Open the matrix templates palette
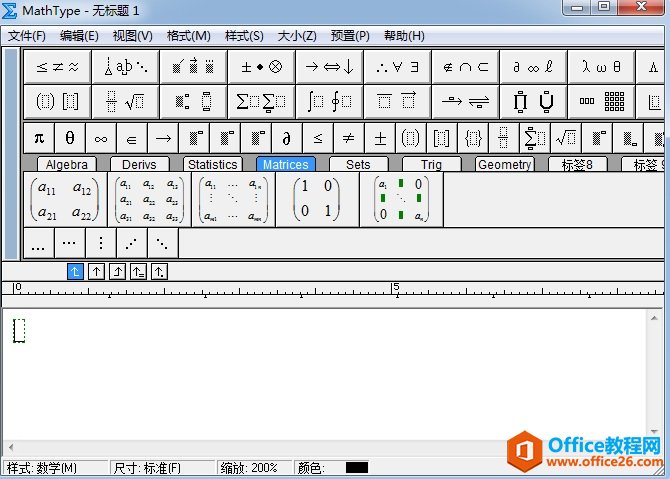 601,102
